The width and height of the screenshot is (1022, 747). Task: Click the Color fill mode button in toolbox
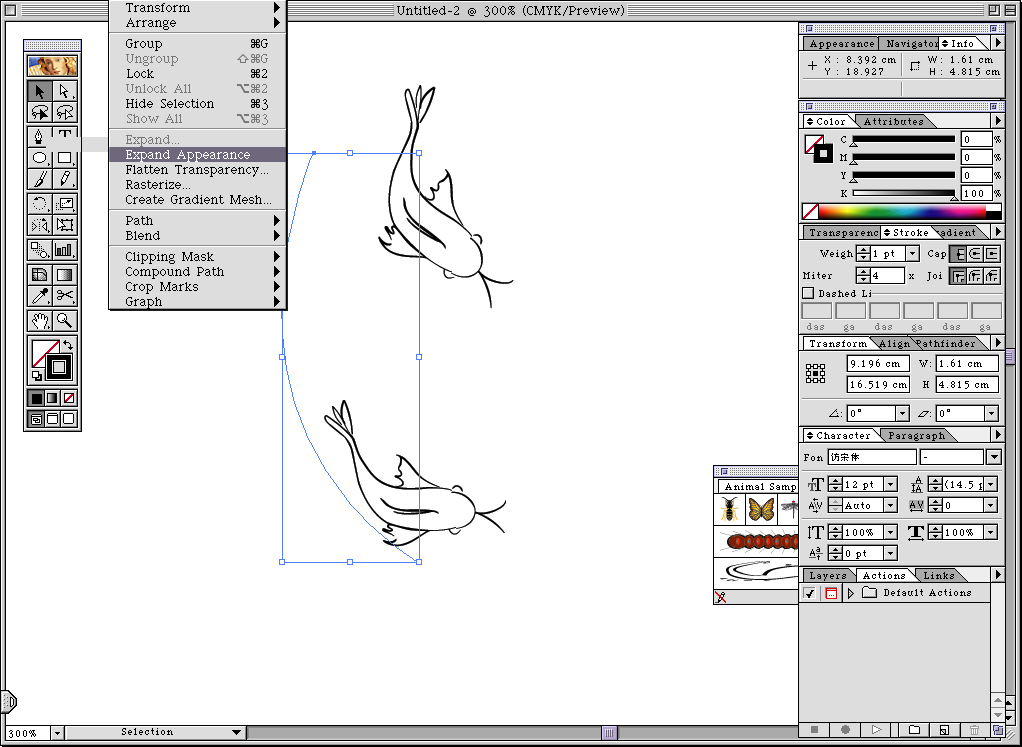[36, 398]
